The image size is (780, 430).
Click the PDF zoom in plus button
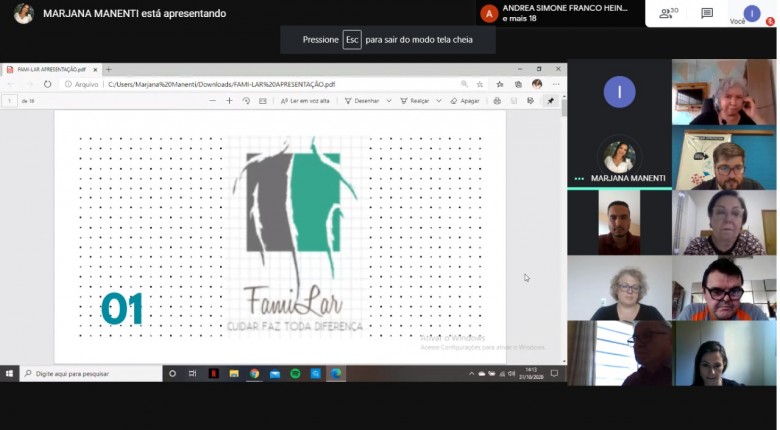[229, 101]
